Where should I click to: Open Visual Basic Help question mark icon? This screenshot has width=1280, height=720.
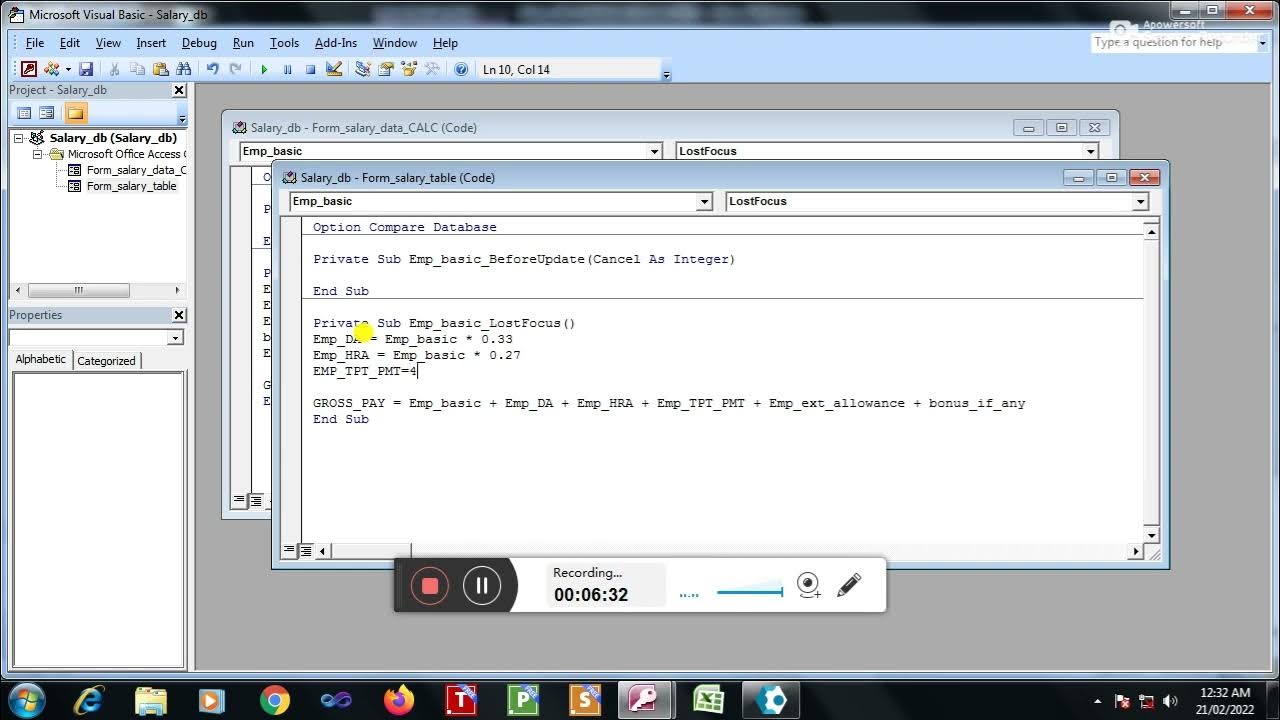(461, 69)
